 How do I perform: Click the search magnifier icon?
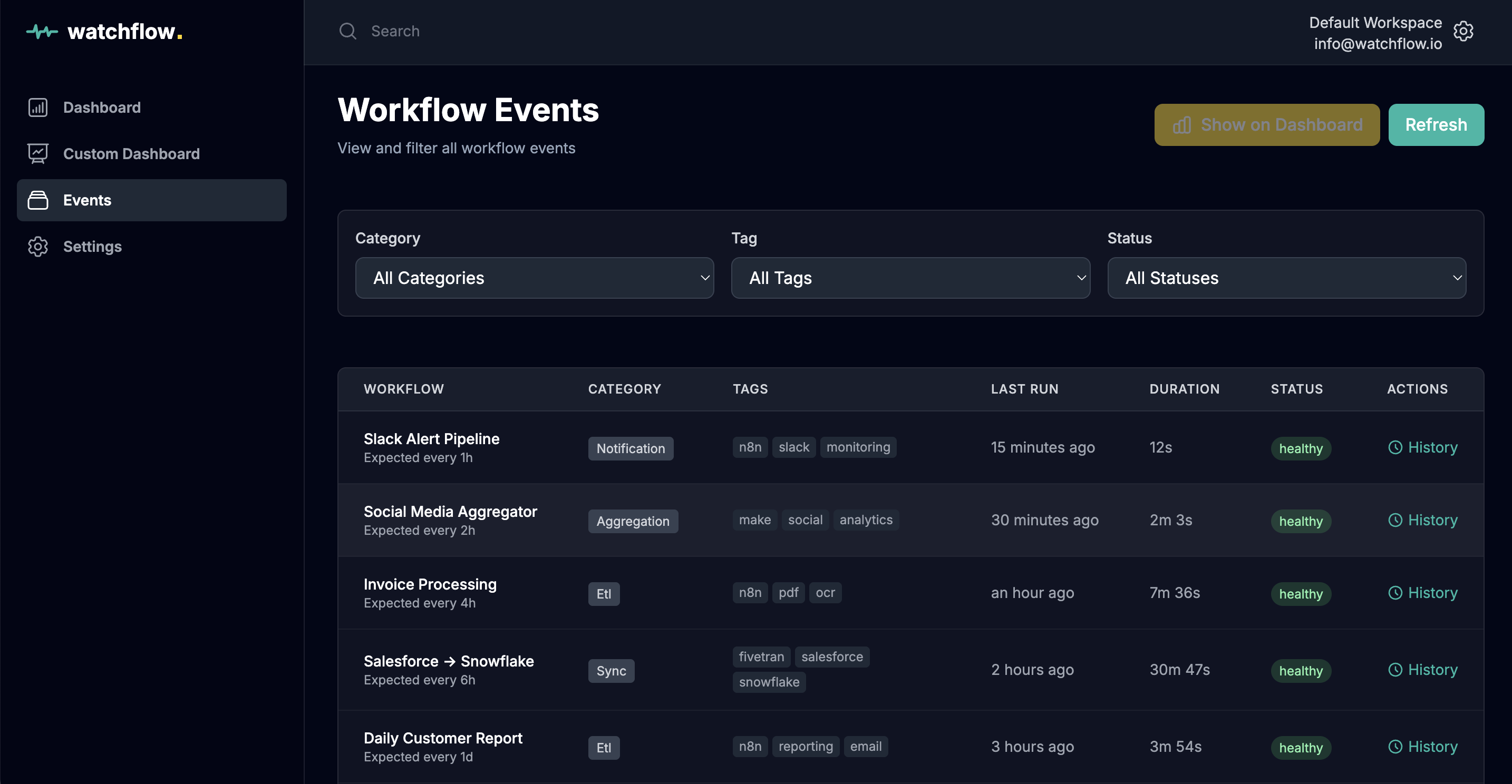point(347,31)
